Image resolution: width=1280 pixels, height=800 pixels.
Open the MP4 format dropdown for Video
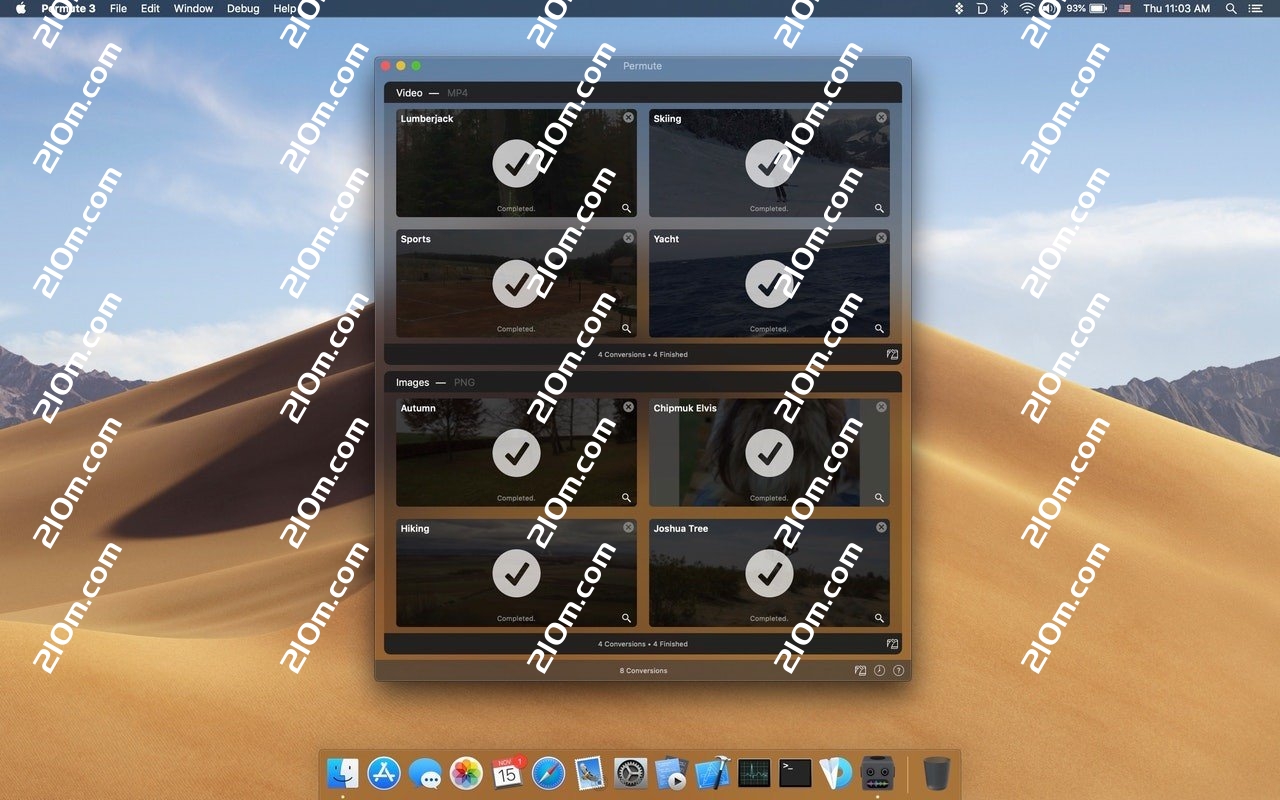(457, 93)
